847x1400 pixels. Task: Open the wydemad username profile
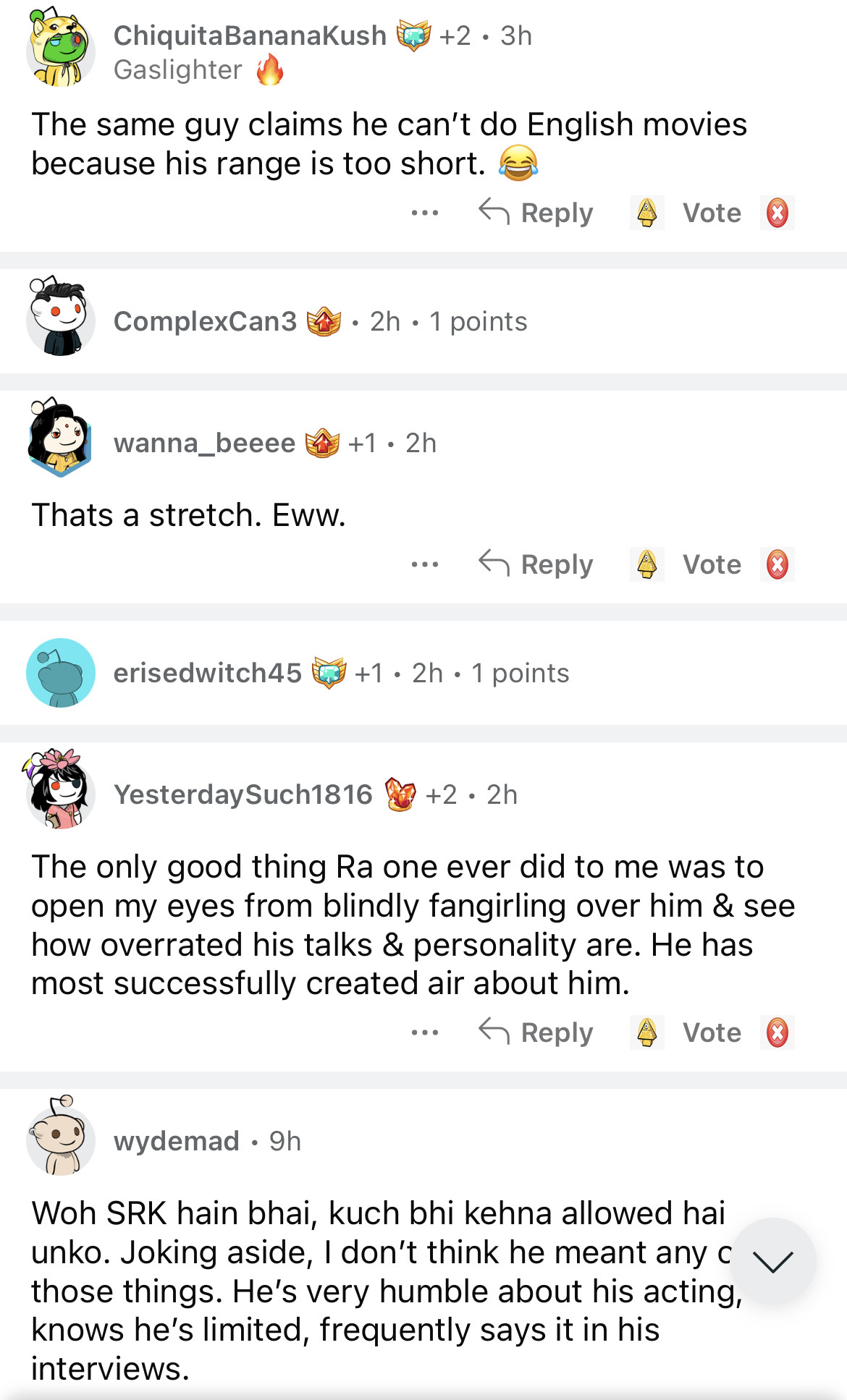click(176, 1141)
